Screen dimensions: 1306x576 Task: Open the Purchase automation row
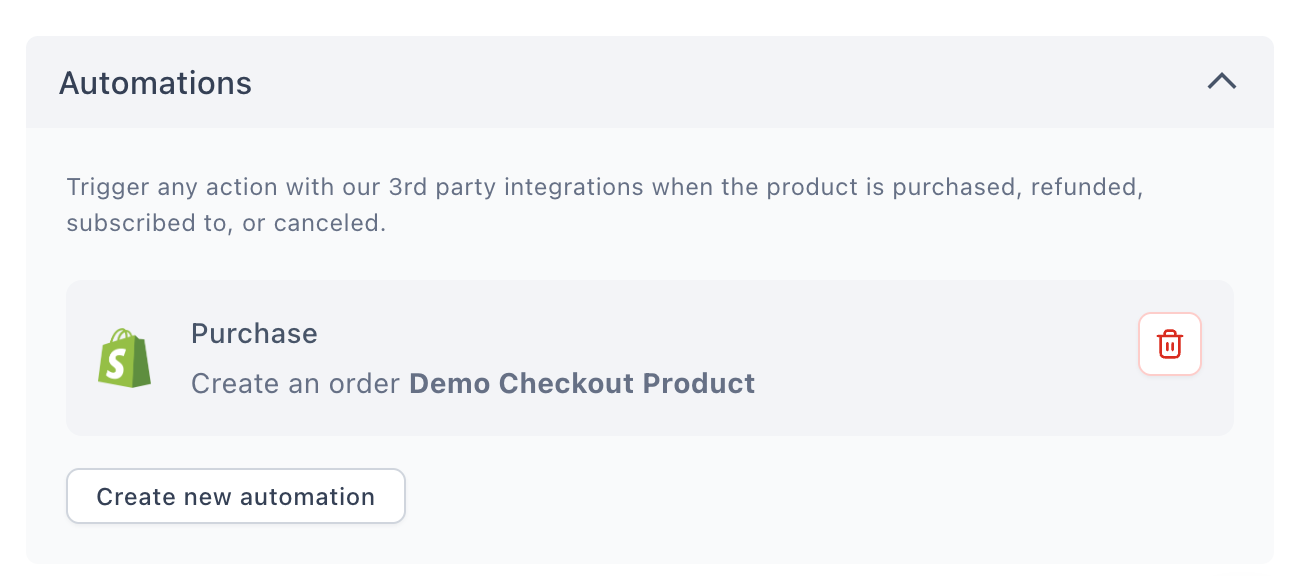coord(650,358)
